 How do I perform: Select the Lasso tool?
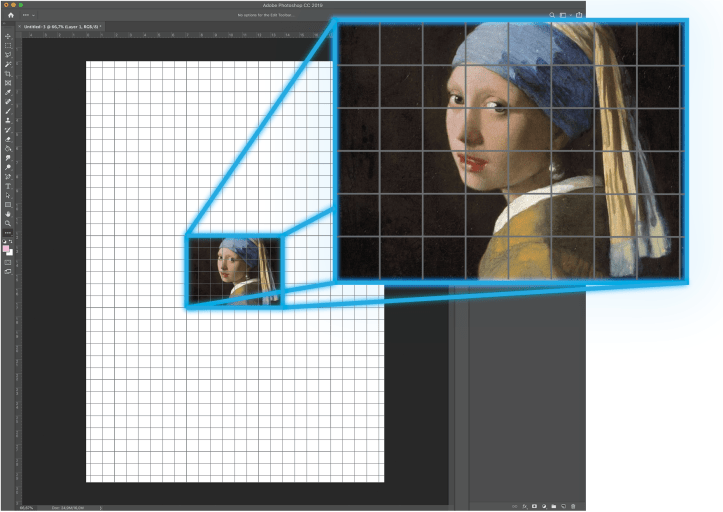coord(9,55)
